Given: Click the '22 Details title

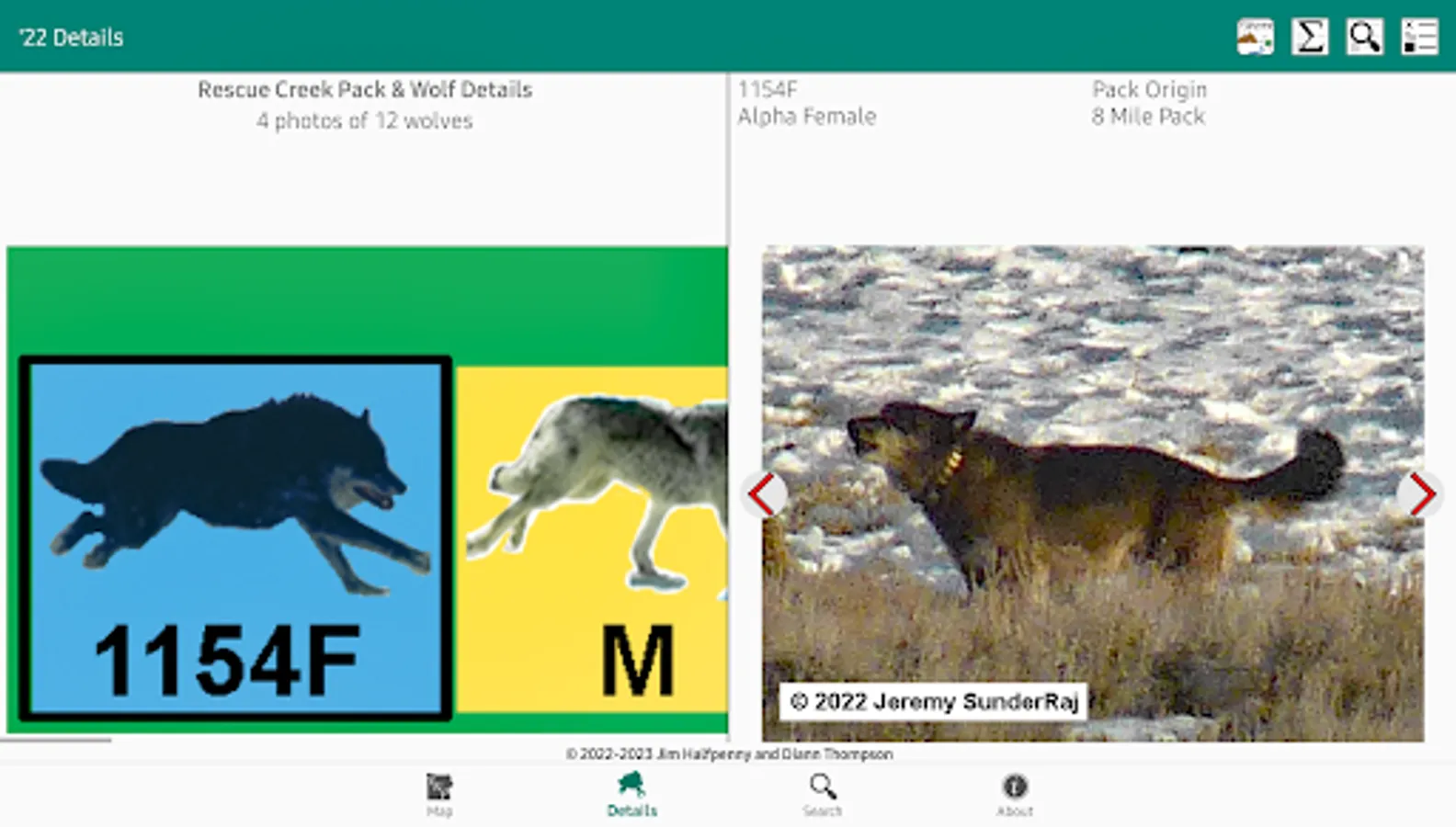Looking at the screenshot, I should pyautogui.click(x=71, y=38).
